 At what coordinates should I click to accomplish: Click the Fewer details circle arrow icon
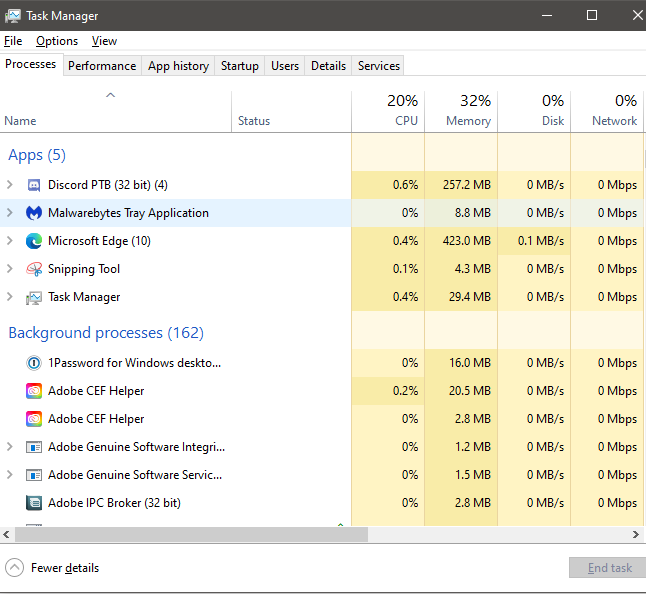pos(14,568)
